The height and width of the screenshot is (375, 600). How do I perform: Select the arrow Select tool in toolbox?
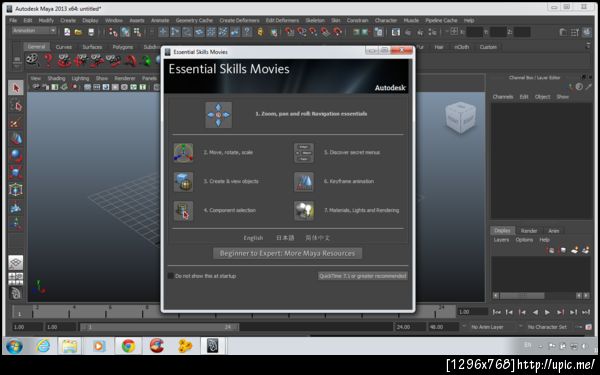[x=16, y=88]
